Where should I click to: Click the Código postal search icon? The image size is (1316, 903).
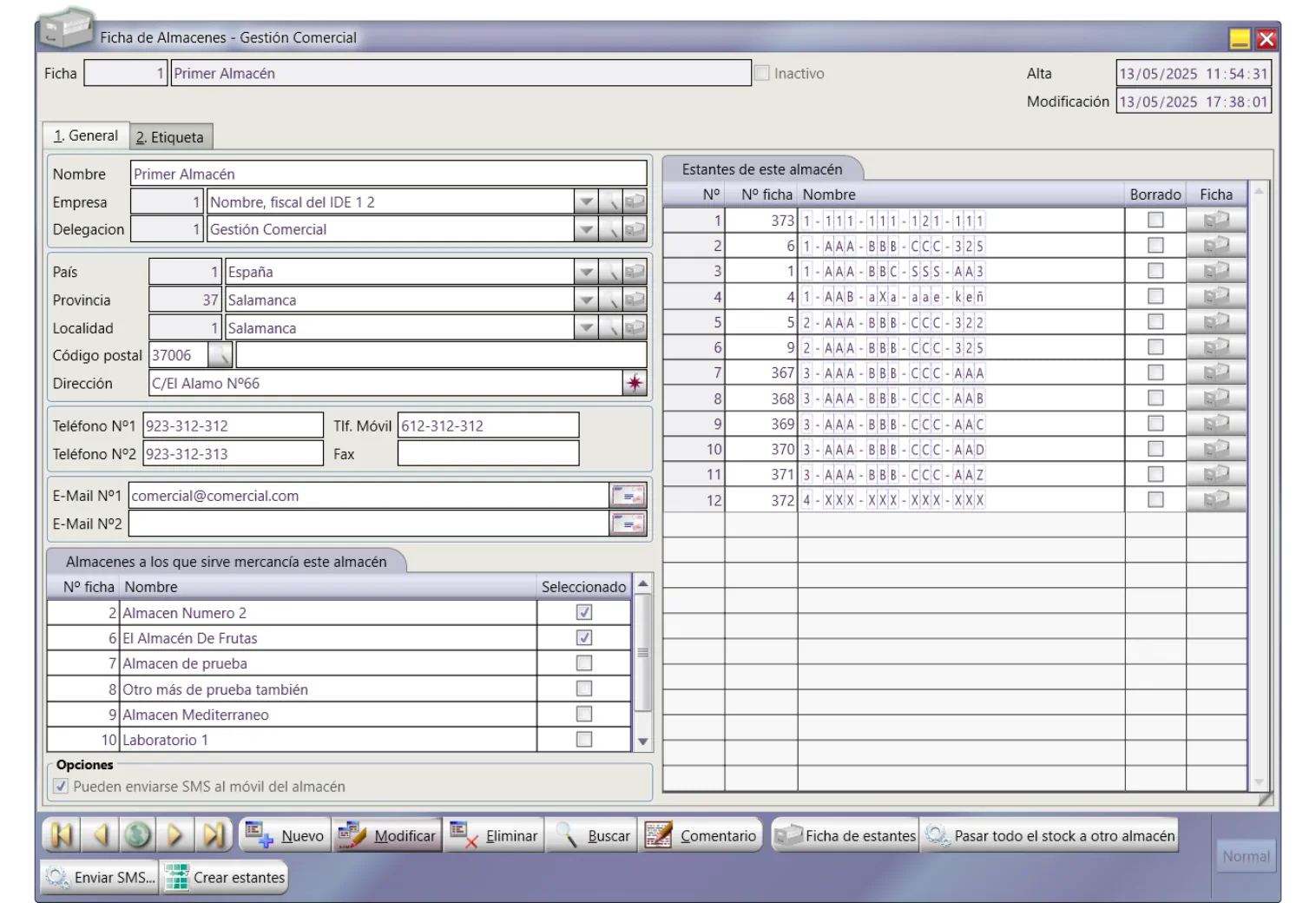[x=220, y=355]
